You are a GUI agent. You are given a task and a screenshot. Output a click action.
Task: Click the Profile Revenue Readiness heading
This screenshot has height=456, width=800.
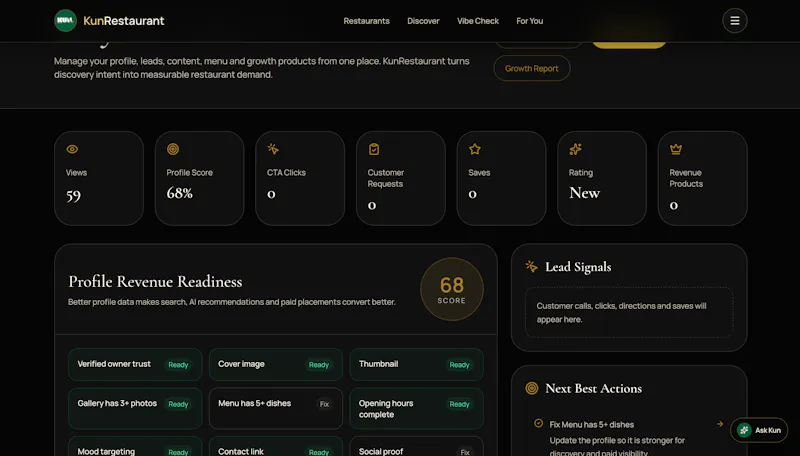[155, 282]
